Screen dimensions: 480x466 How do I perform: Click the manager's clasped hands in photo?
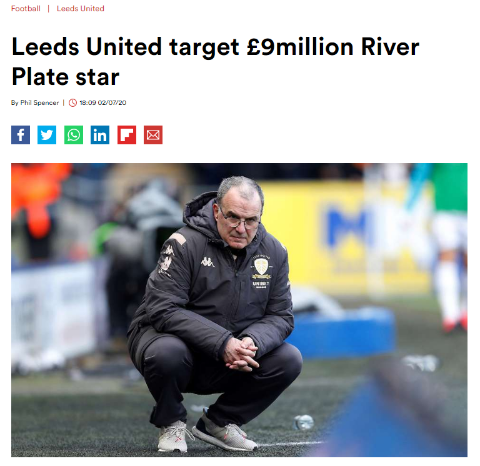pos(241,354)
